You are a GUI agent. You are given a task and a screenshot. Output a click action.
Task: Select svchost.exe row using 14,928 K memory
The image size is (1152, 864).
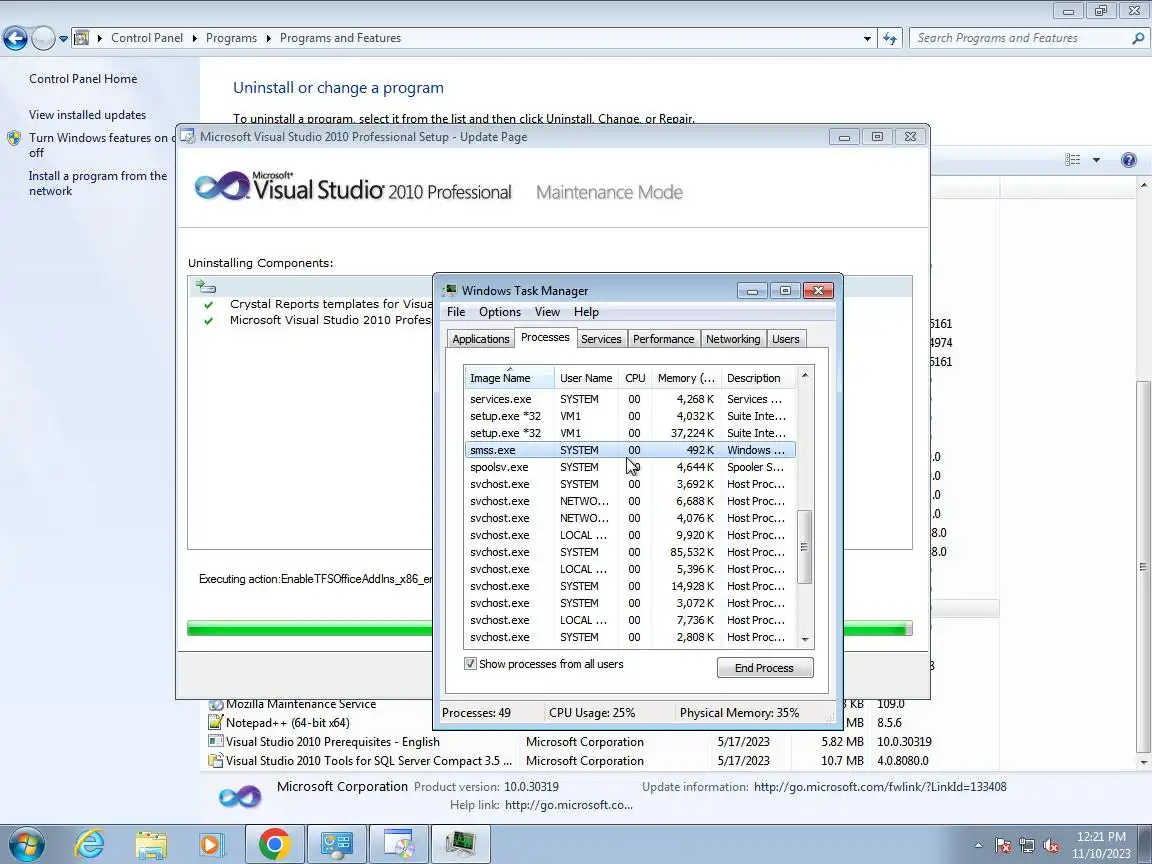(630, 586)
